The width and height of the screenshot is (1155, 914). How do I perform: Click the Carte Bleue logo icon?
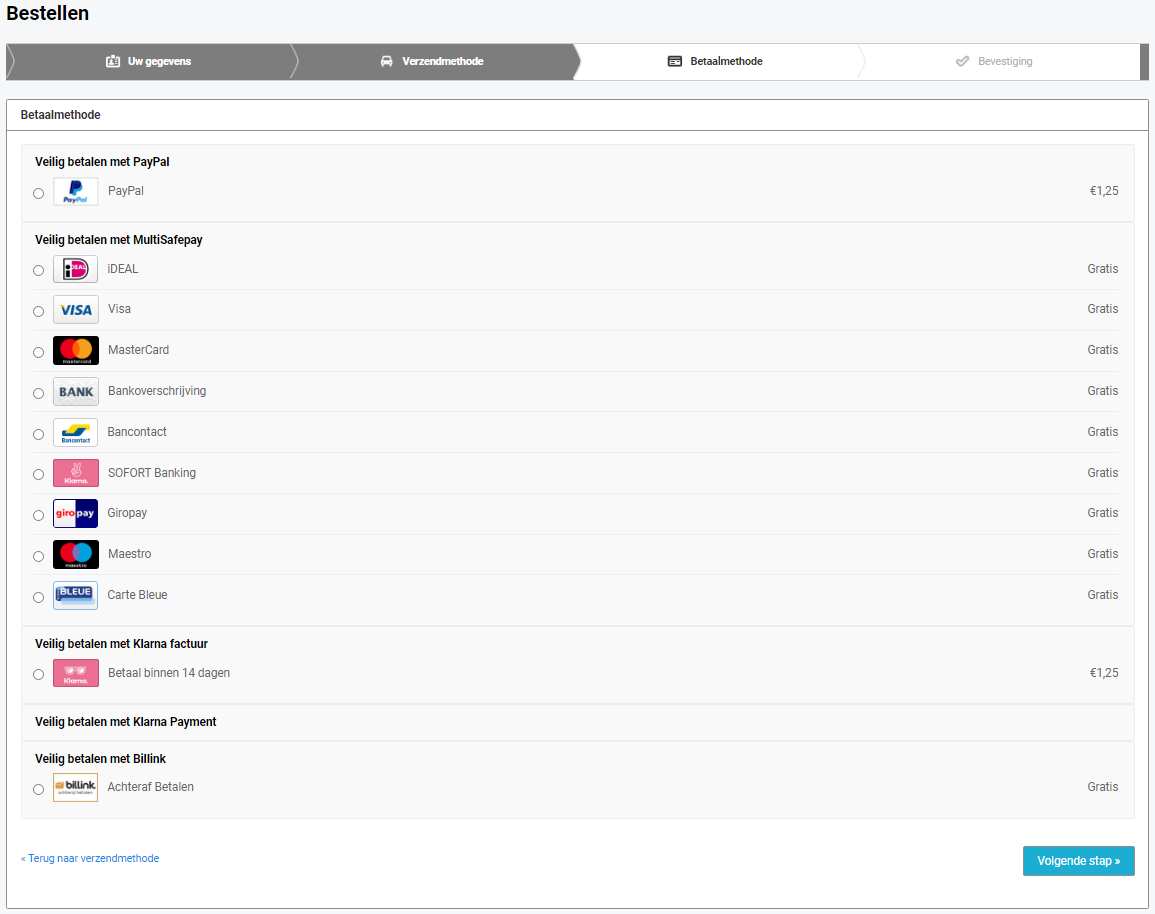coord(76,596)
